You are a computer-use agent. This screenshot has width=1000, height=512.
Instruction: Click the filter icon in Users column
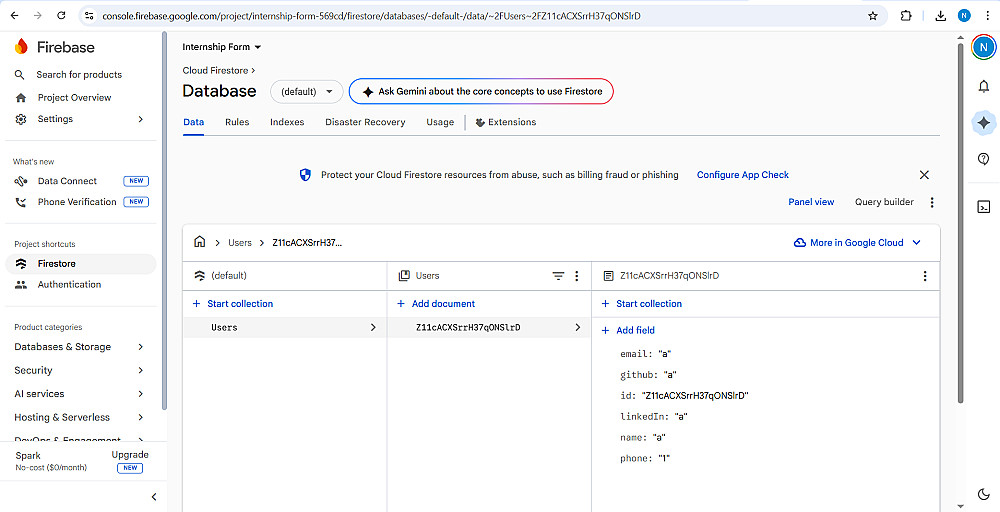coord(559,276)
